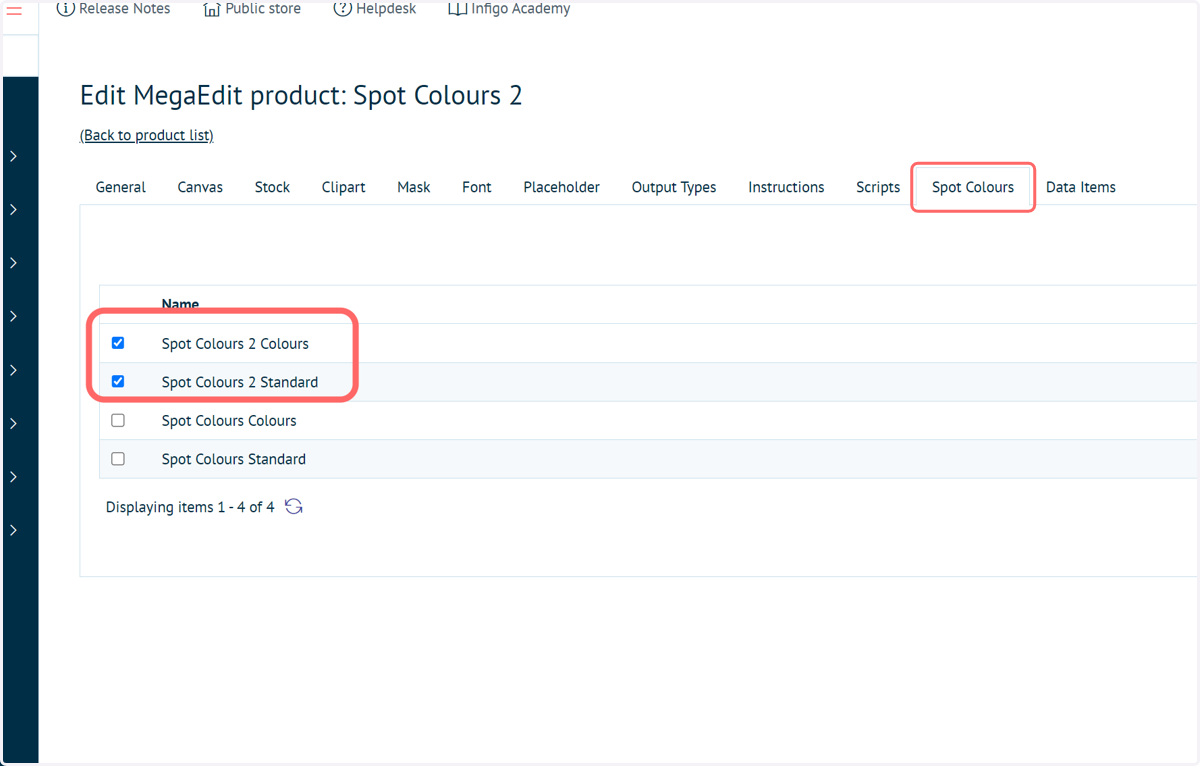Click the 'Spot Colours 2 Colours' row name
The width and height of the screenshot is (1200, 766).
pyautogui.click(x=235, y=343)
